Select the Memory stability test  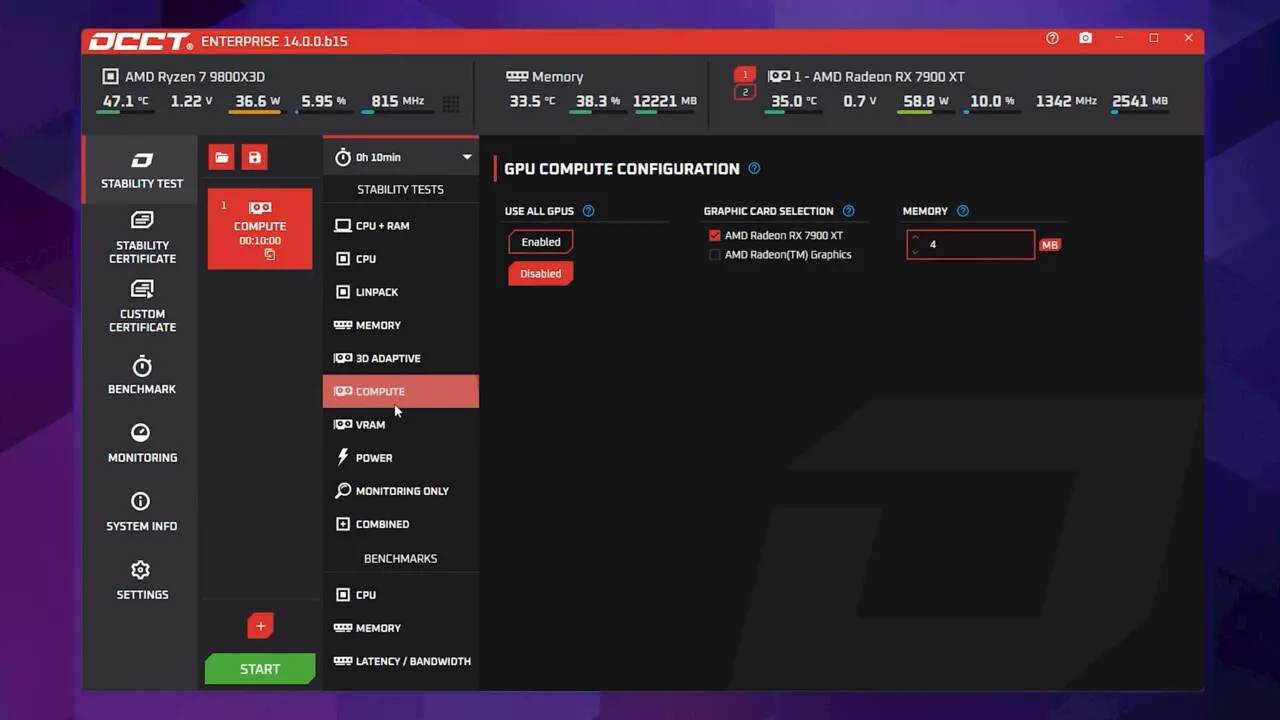click(401, 325)
